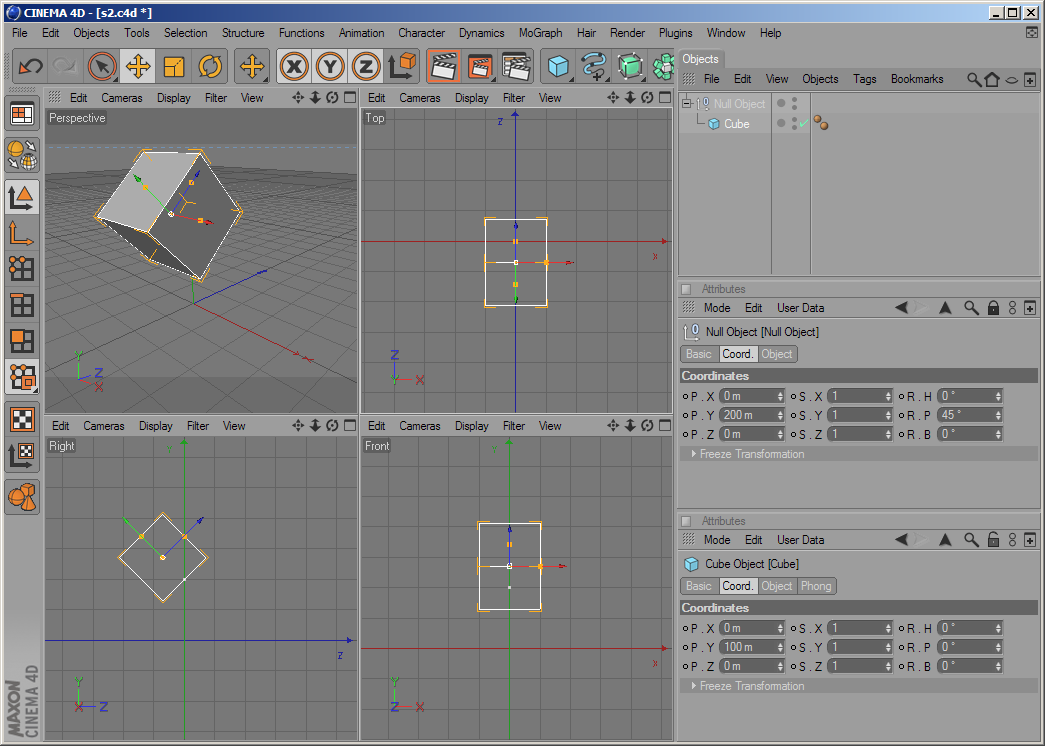Click the Make Object Editable icon
Viewport: 1045px width, 746px height.
tap(22, 154)
